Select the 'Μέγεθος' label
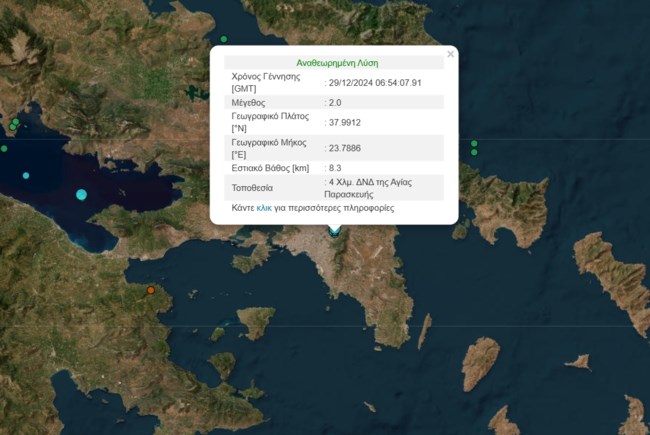The image size is (650, 435). tap(248, 102)
